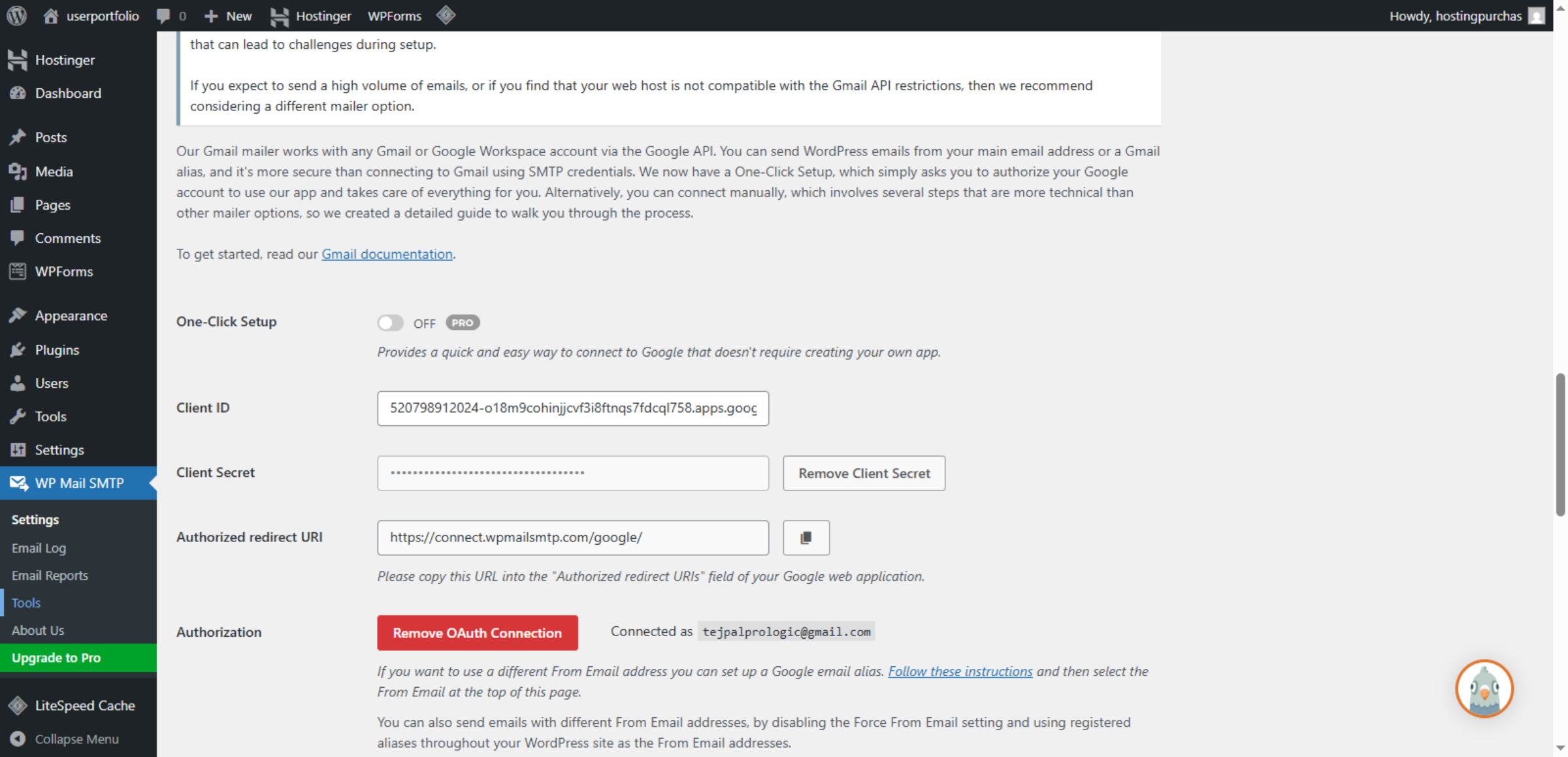Open the Media library from the sidebar

coord(54,171)
